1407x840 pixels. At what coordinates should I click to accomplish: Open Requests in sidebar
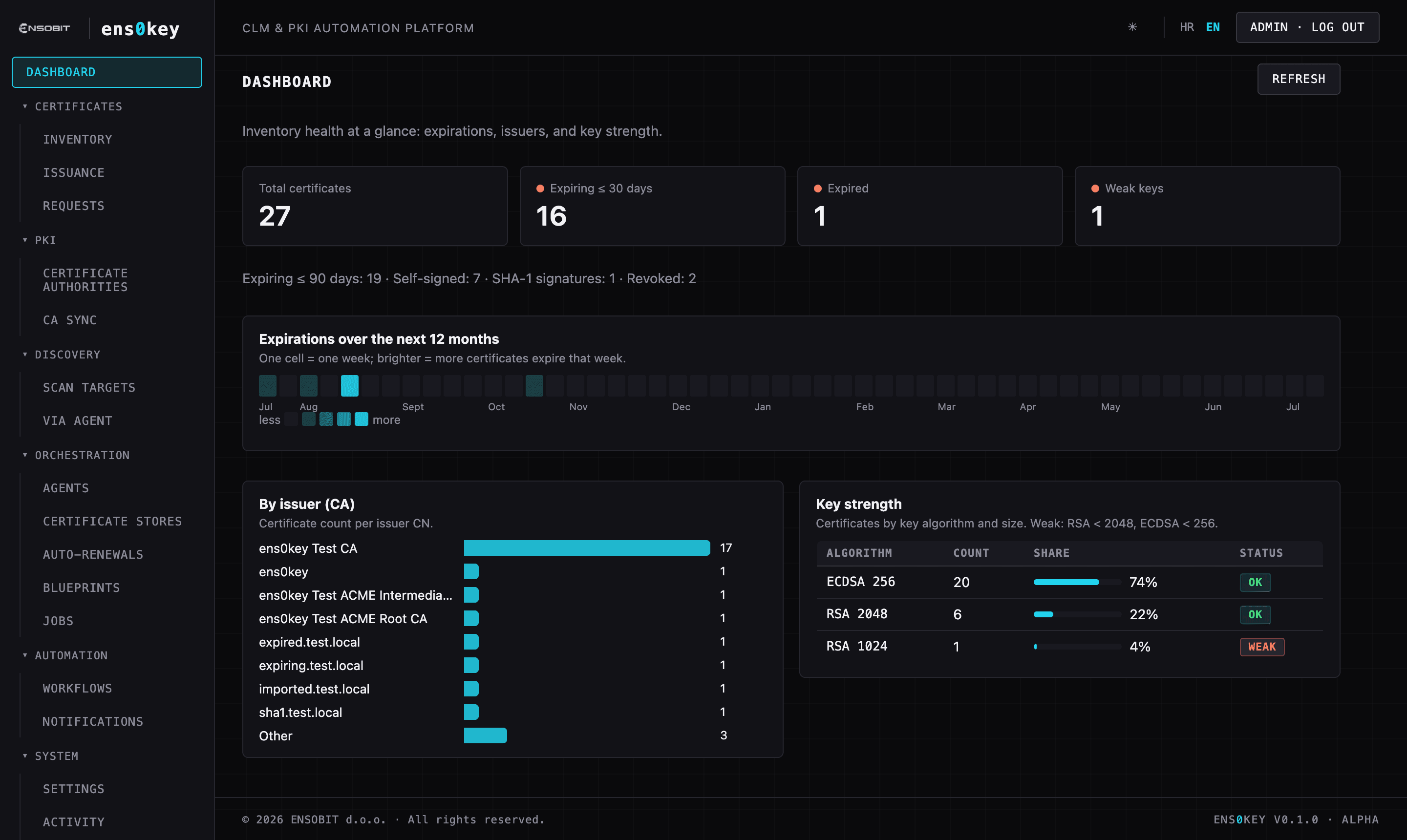coord(74,206)
